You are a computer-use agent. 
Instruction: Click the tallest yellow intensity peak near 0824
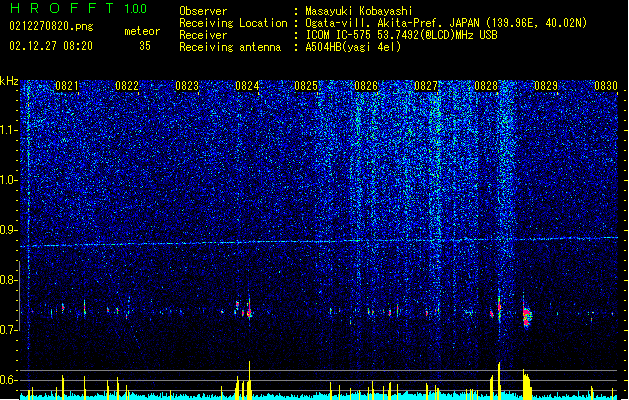pyautogui.click(x=250, y=380)
